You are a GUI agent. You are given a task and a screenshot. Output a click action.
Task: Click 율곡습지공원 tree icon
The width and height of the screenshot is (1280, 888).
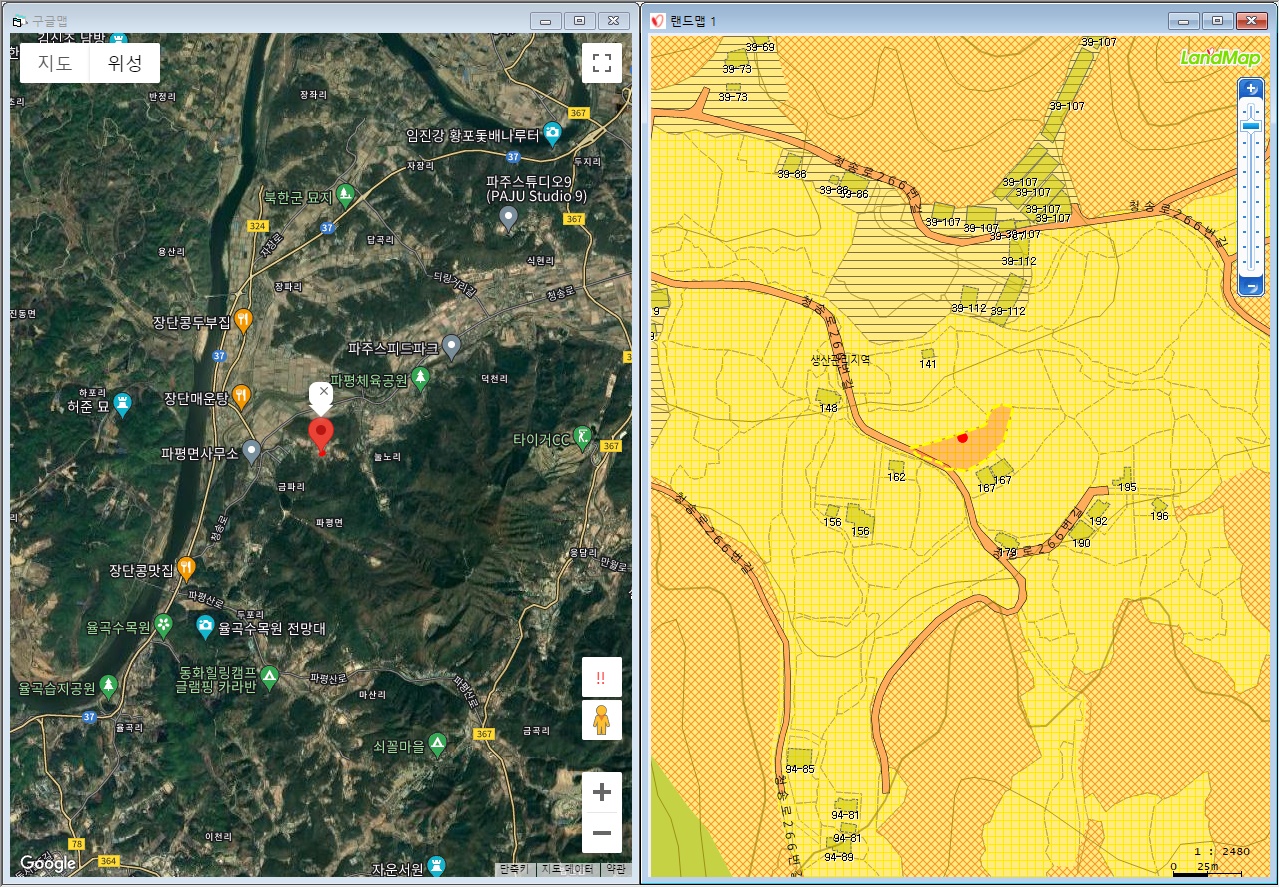coord(108,685)
